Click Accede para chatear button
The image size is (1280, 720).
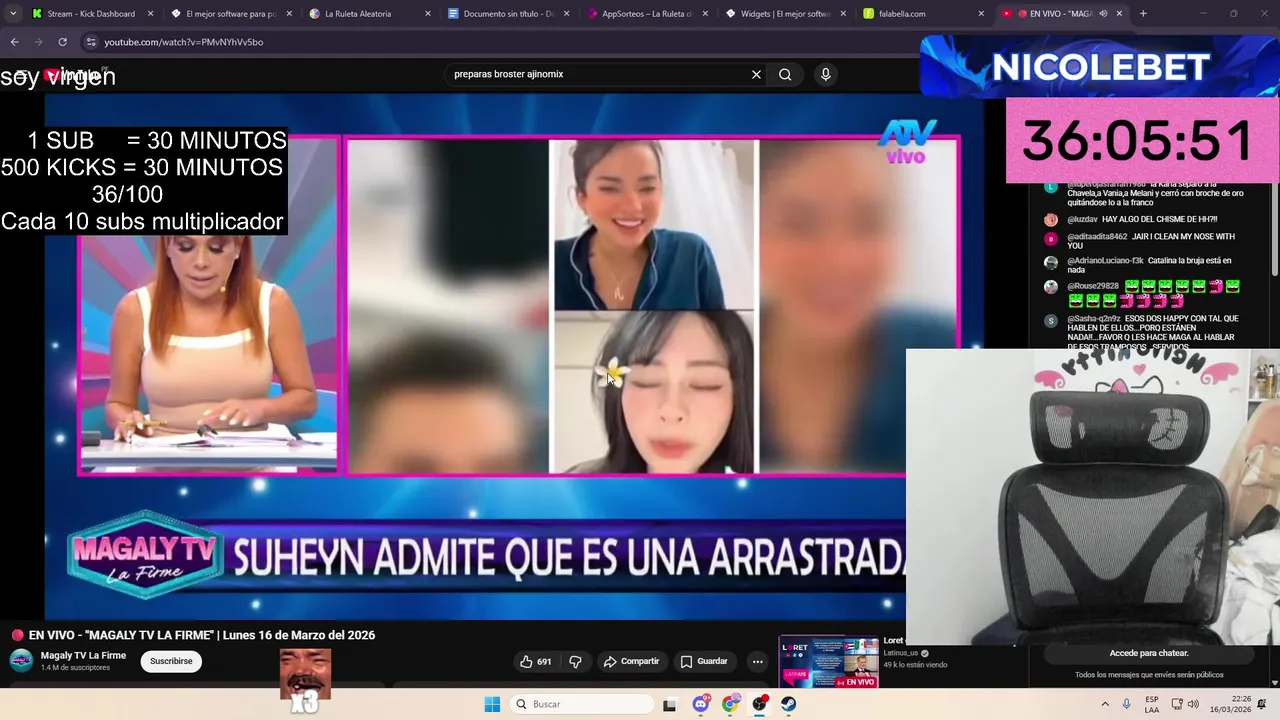(x=1149, y=653)
